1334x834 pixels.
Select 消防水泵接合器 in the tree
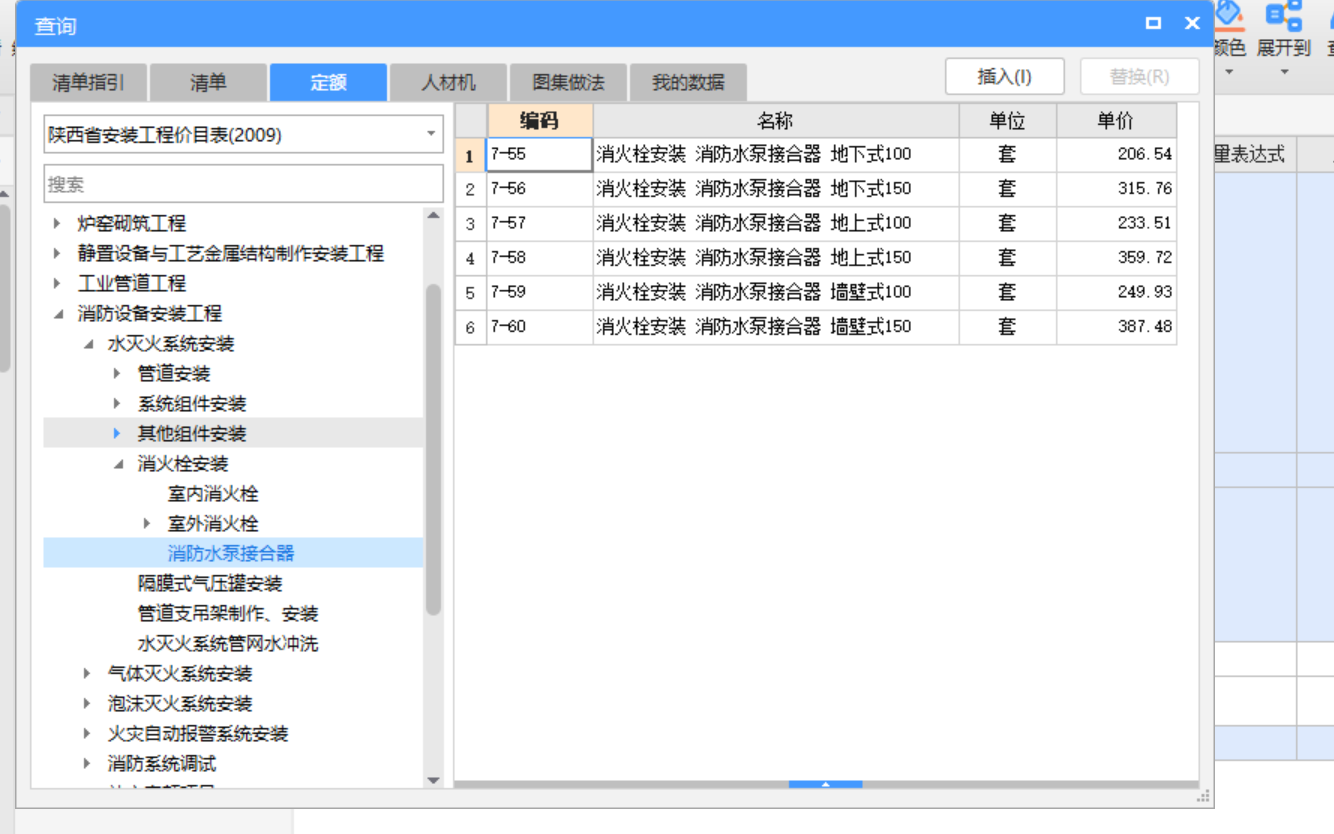[231, 553]
